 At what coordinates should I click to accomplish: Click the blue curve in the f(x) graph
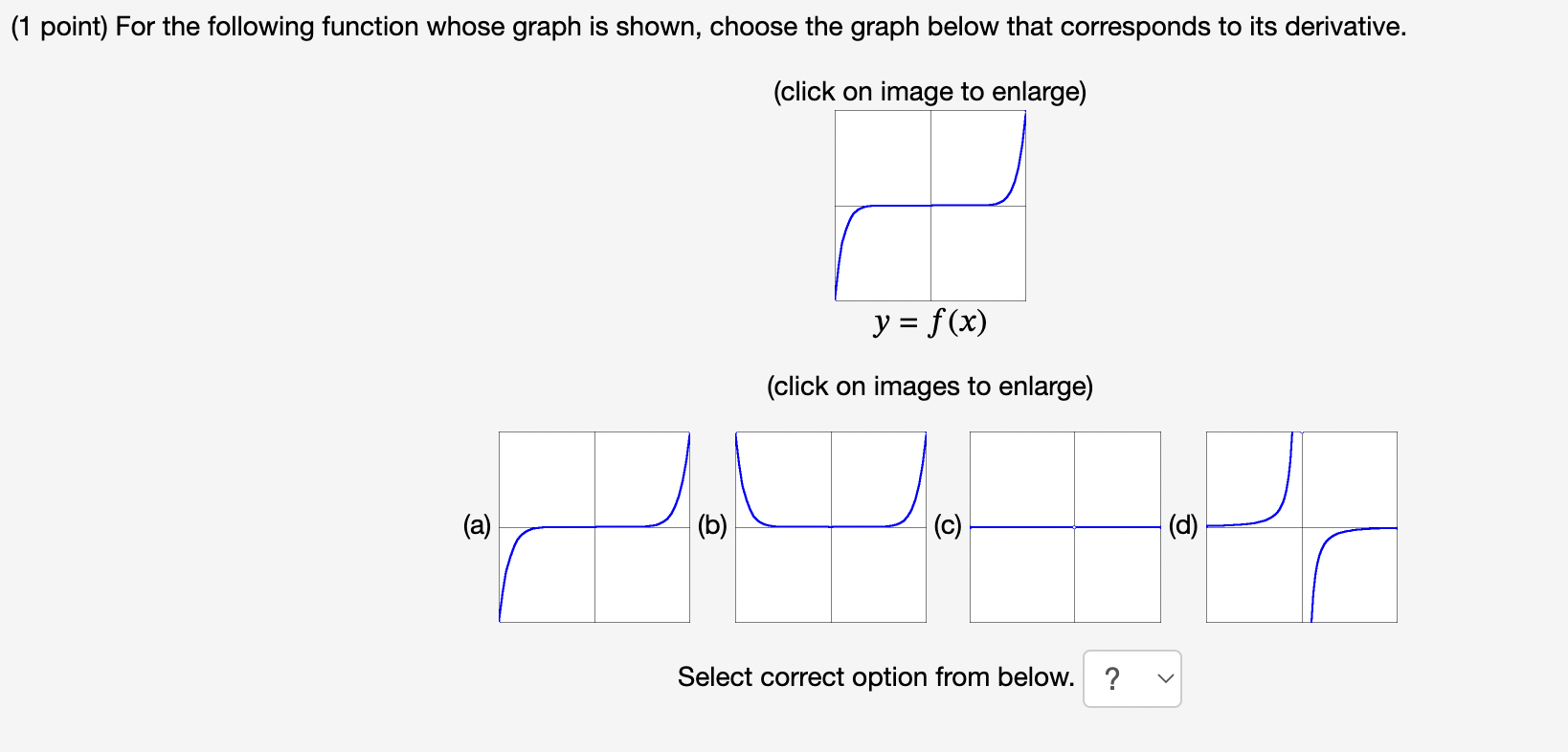tap(930, 206)
